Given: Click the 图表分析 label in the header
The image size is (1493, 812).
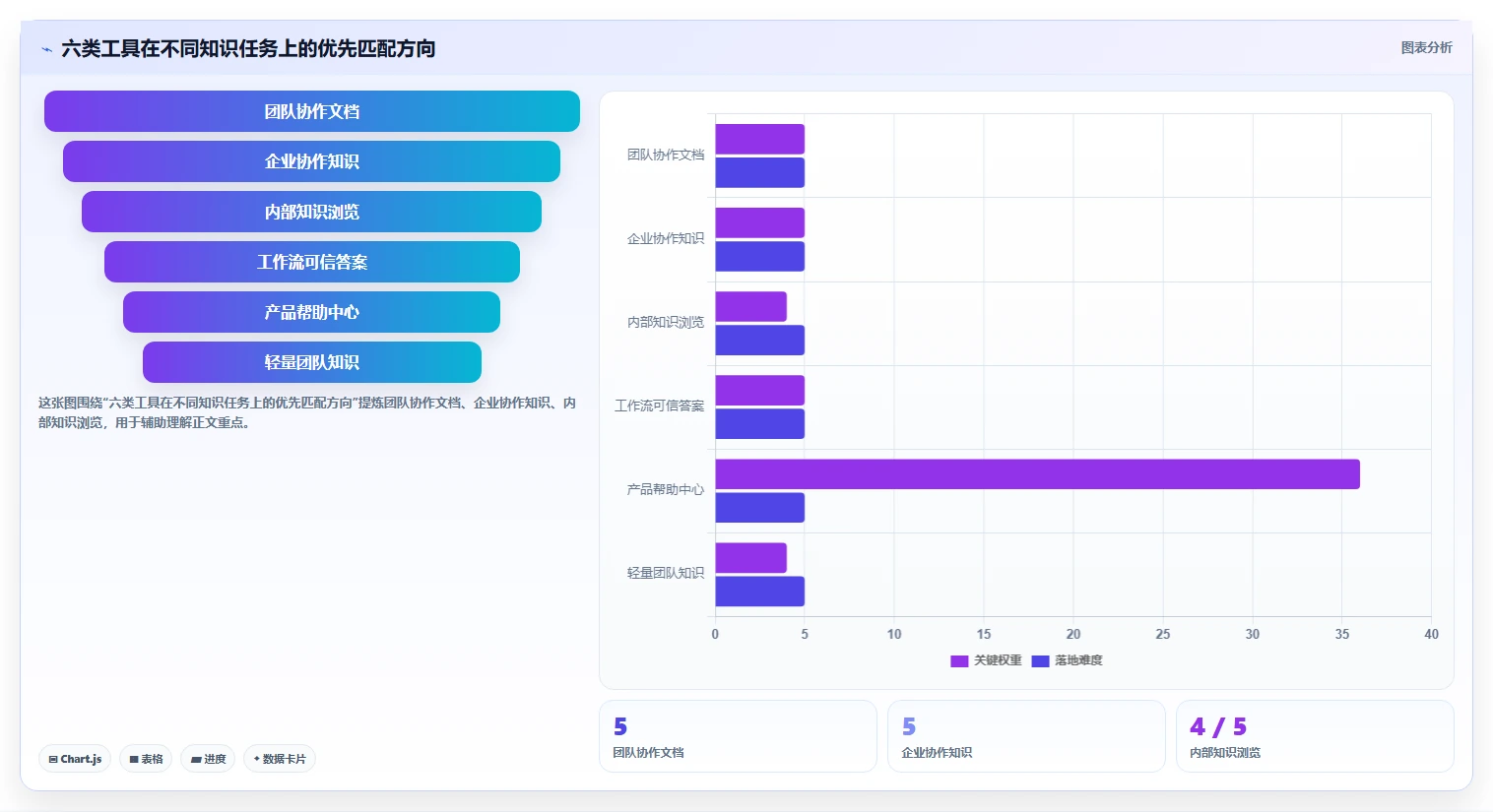Looking at the screenshot, I should [1426, 47].
